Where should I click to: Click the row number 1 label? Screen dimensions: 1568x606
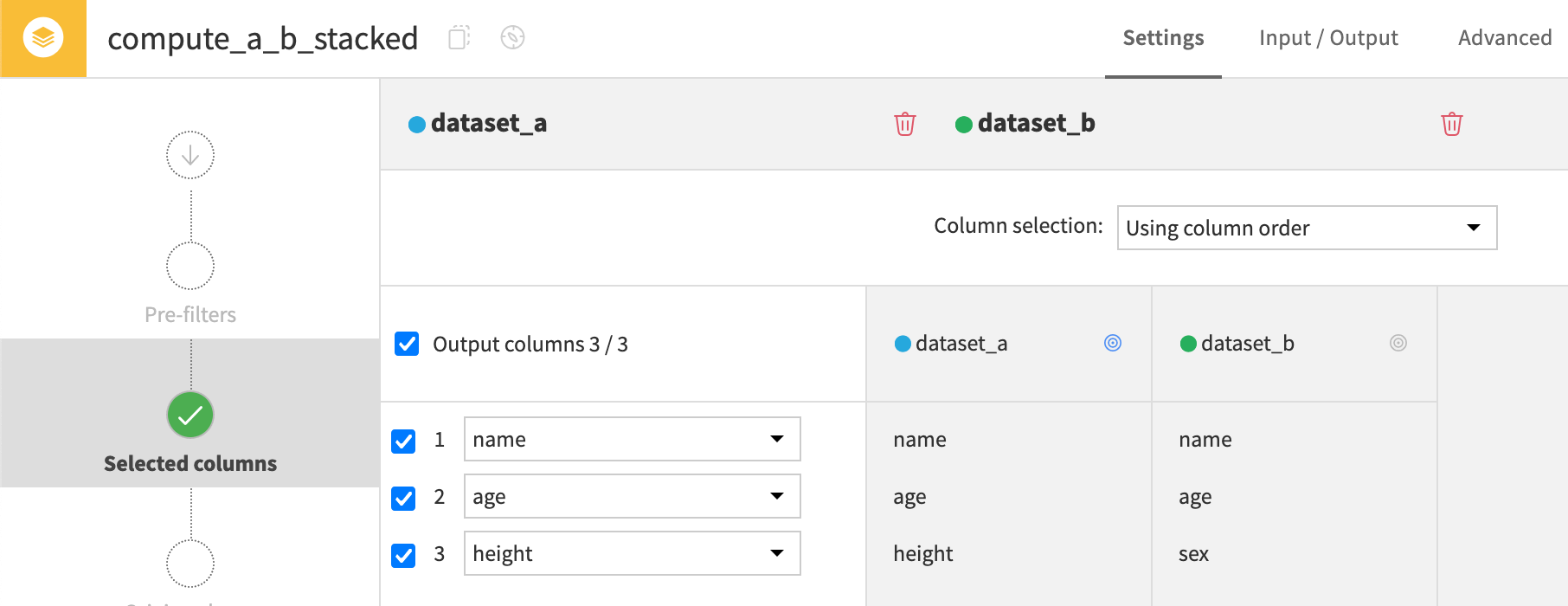[x=440, y=440]
